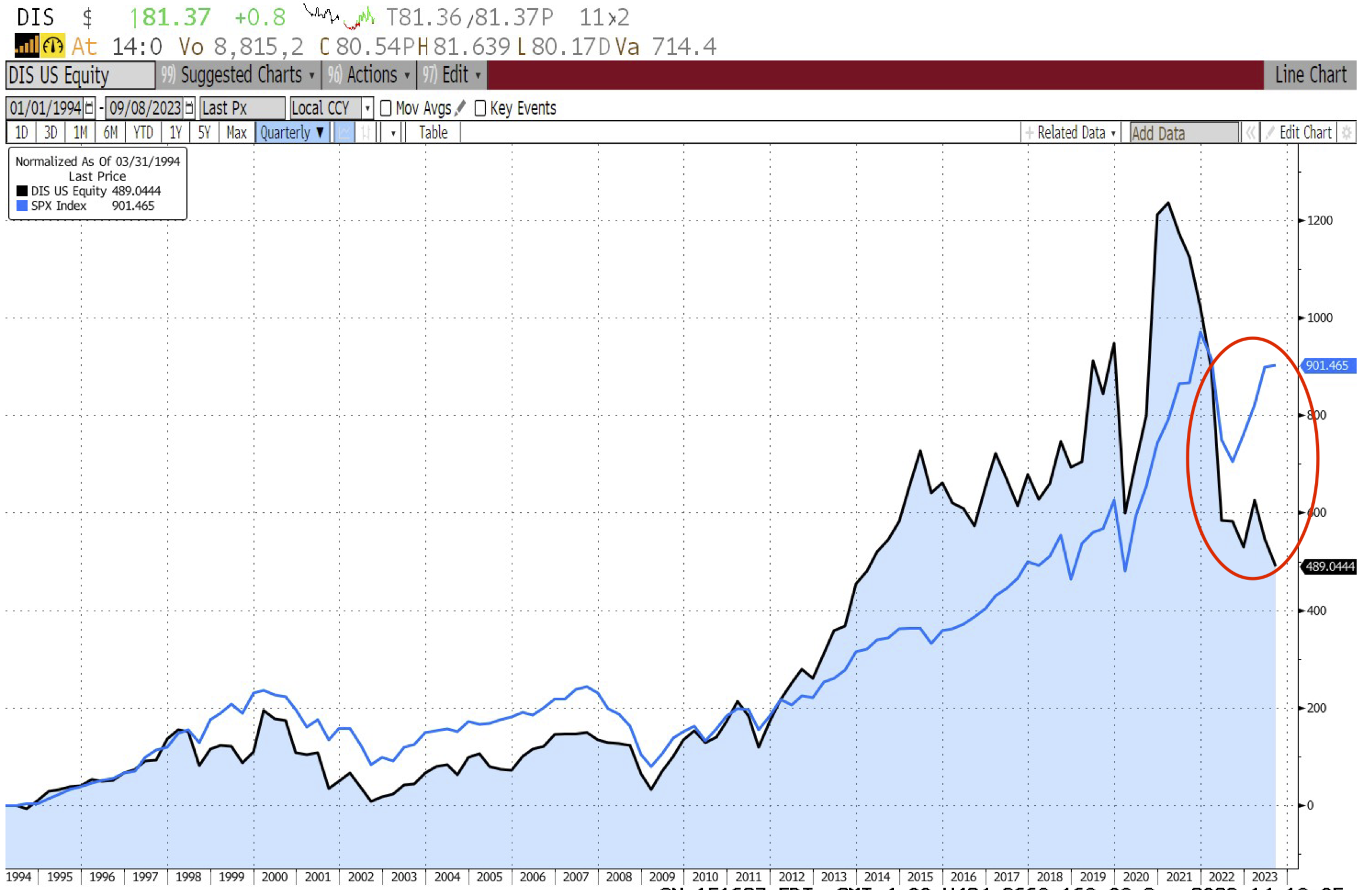Expand the Local CCY currency dropdown
Screen dimensions: 1372x890
pos(367,108)
